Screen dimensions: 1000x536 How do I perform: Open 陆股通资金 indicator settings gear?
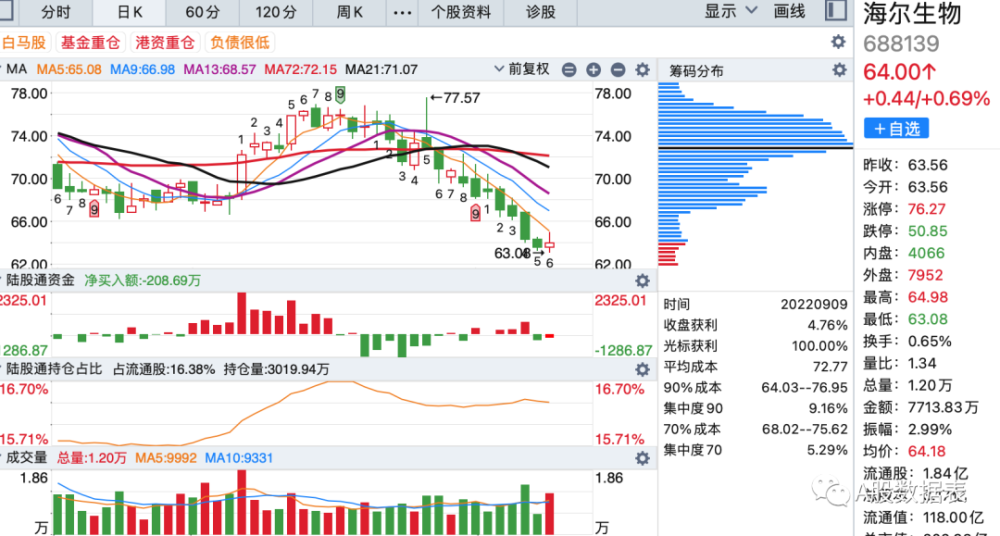click(642, 281)
